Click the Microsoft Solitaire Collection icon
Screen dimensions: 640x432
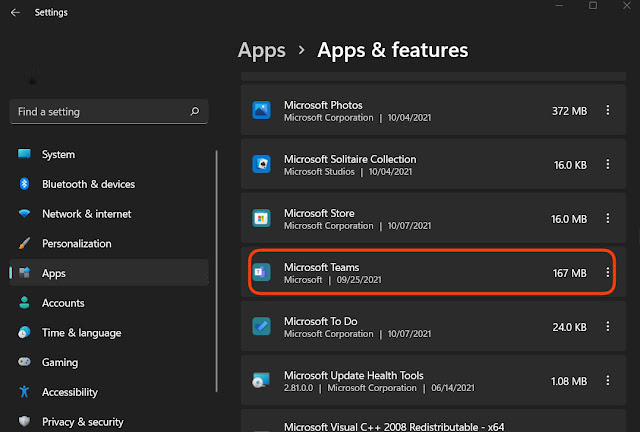pos(261,164)
